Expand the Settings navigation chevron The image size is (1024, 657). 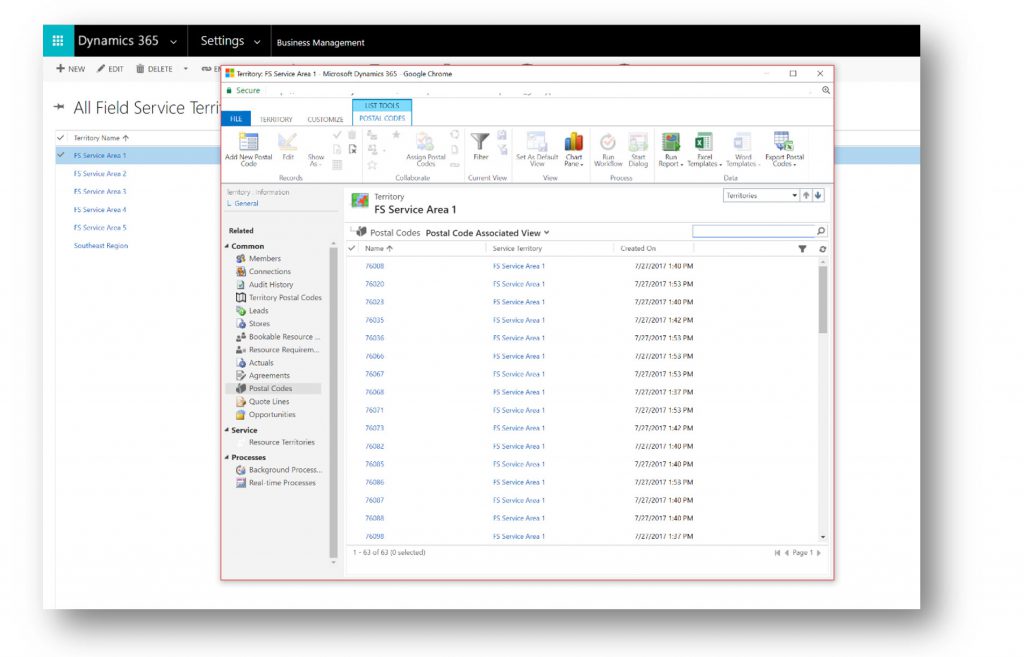257,42
